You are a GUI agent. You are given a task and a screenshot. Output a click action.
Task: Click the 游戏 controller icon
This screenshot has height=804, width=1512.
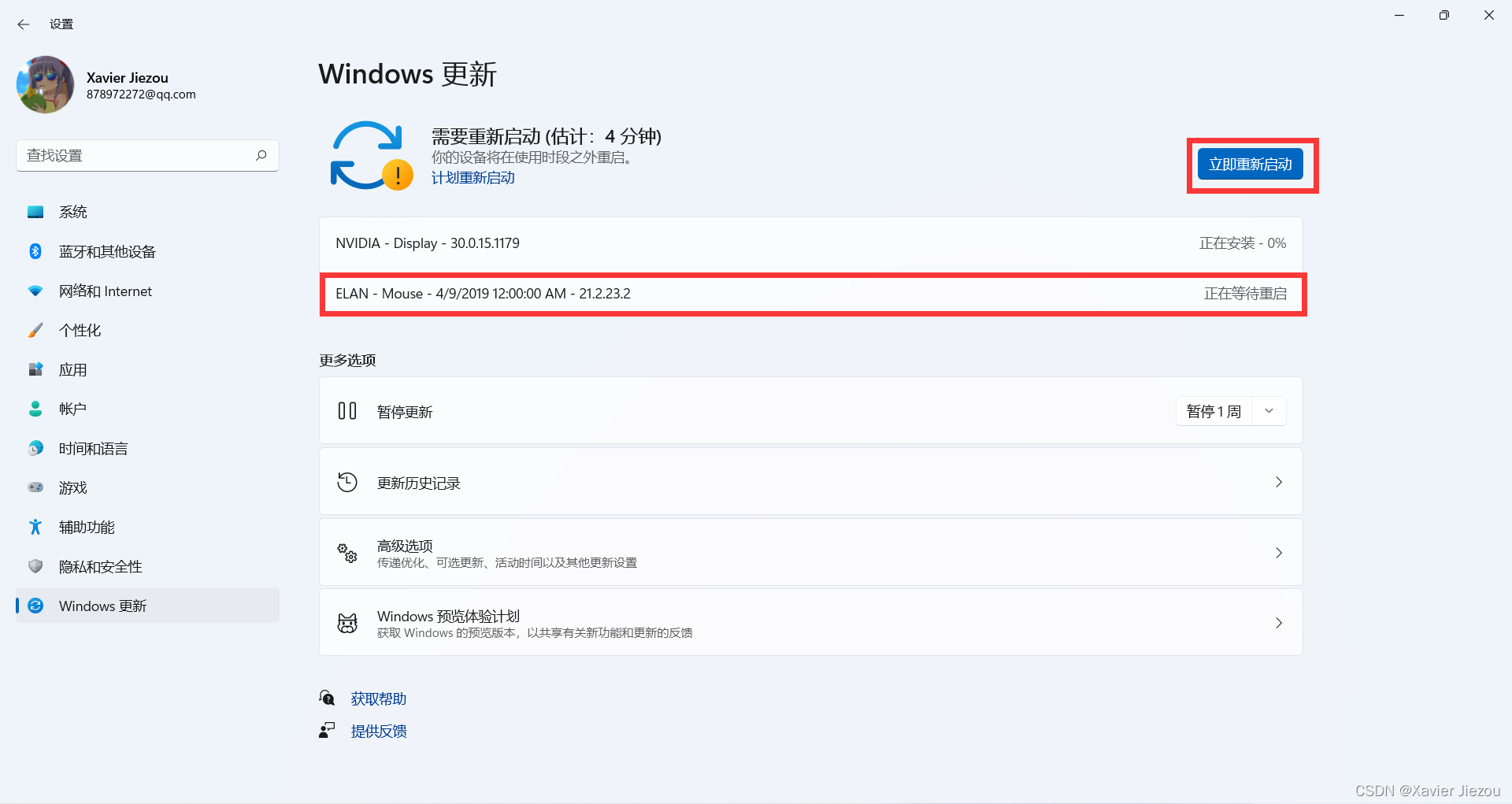[x=35, y=487]
